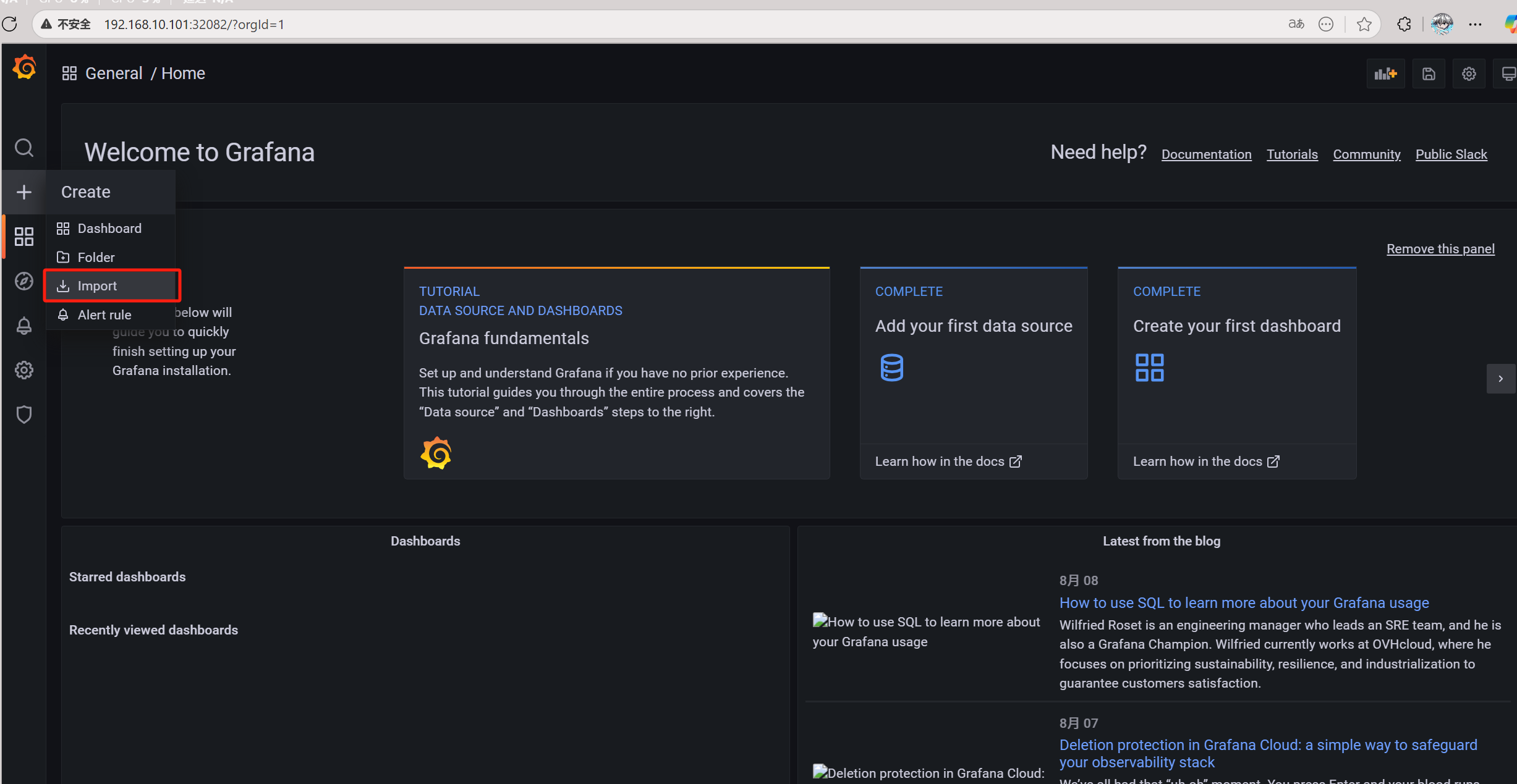
Task: Click the browser face reader icon in address bar
Action: pyautogui.click(x=1326, y=24)
